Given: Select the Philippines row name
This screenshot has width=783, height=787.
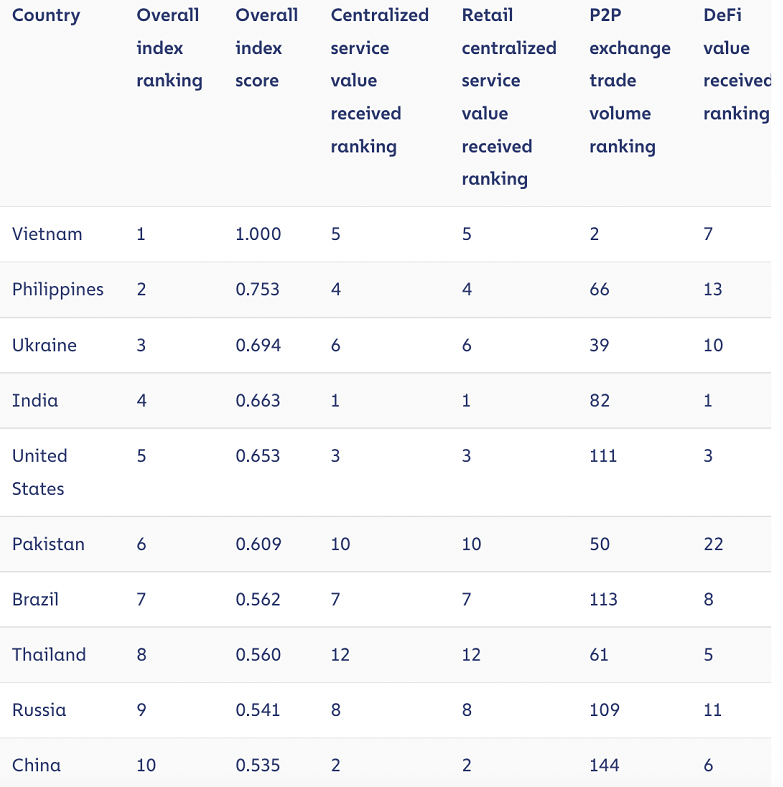Looking at the screenshot, I should pyautogui.click(x=58, y=290).
